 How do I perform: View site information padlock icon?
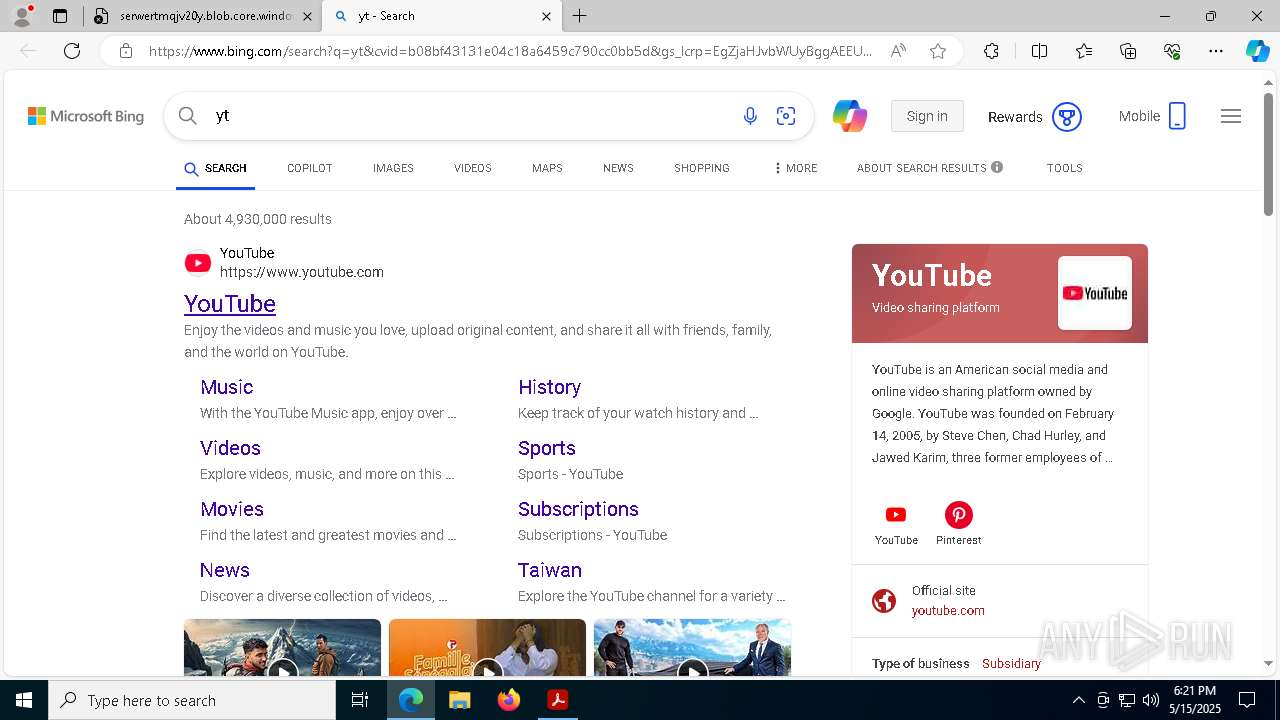(x=126, y=51)
